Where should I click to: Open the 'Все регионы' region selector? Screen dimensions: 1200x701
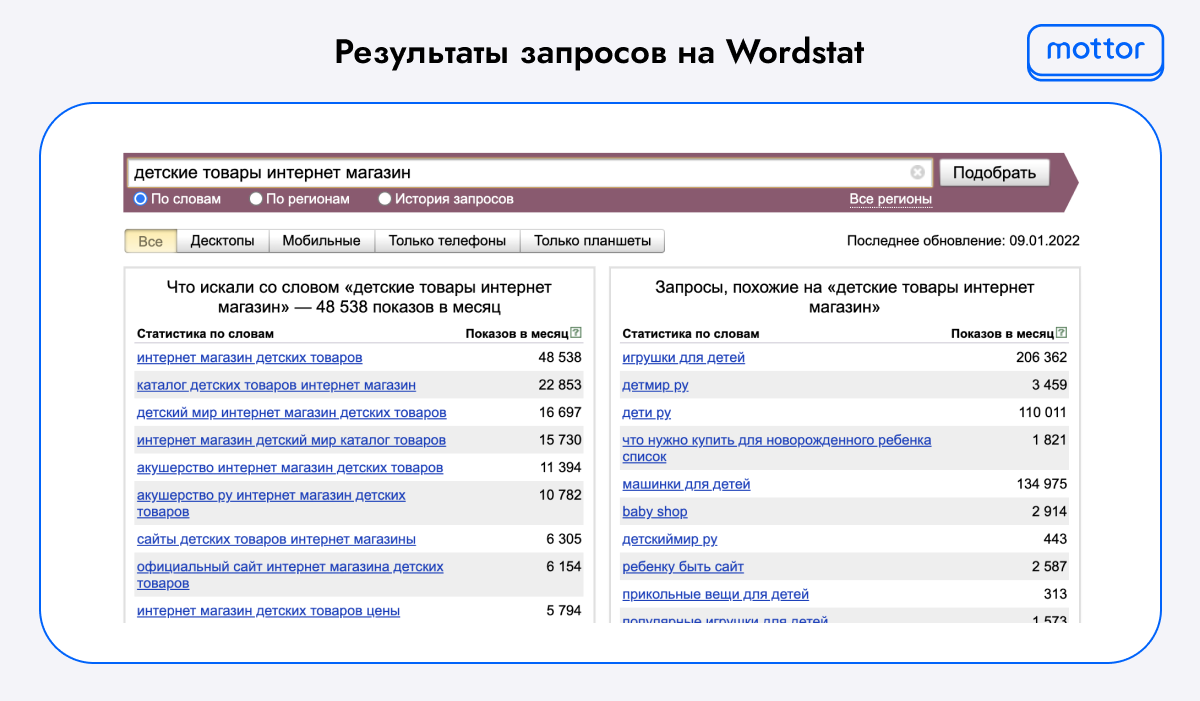pos(890,199)
